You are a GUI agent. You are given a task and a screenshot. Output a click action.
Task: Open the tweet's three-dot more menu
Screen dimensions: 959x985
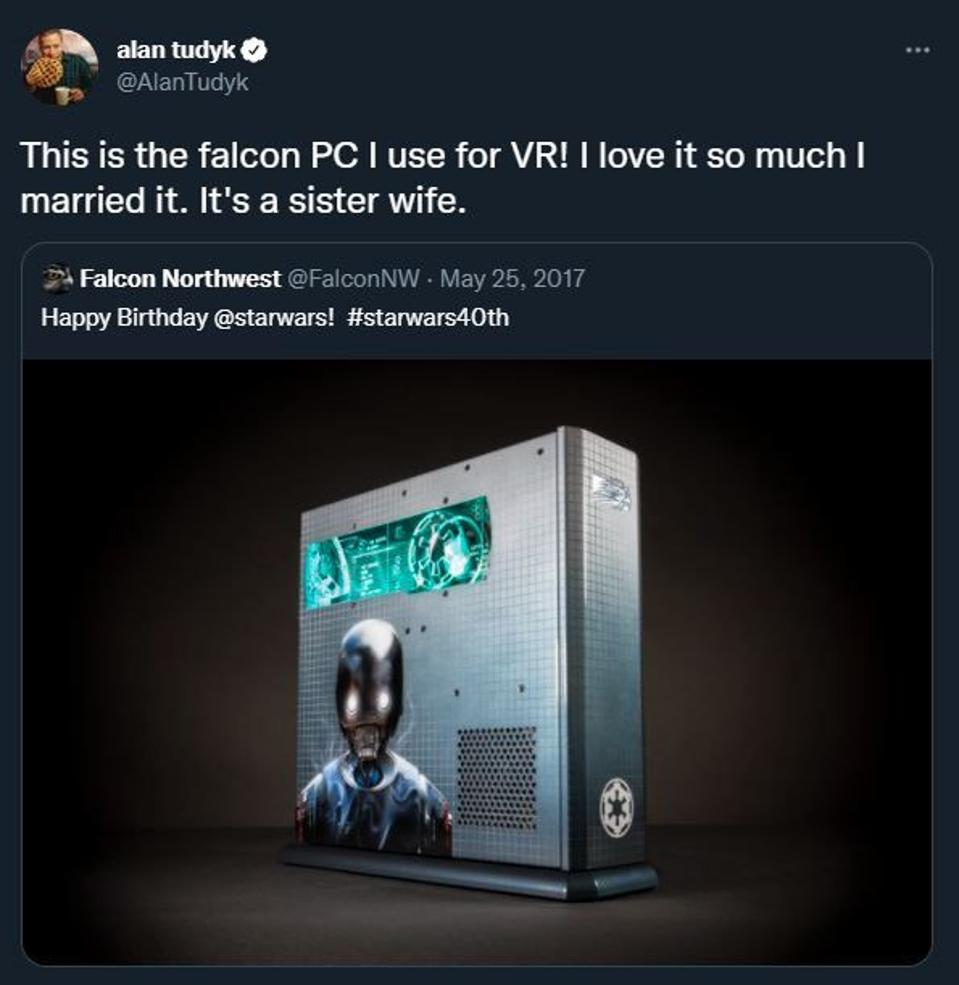(916, 49)
